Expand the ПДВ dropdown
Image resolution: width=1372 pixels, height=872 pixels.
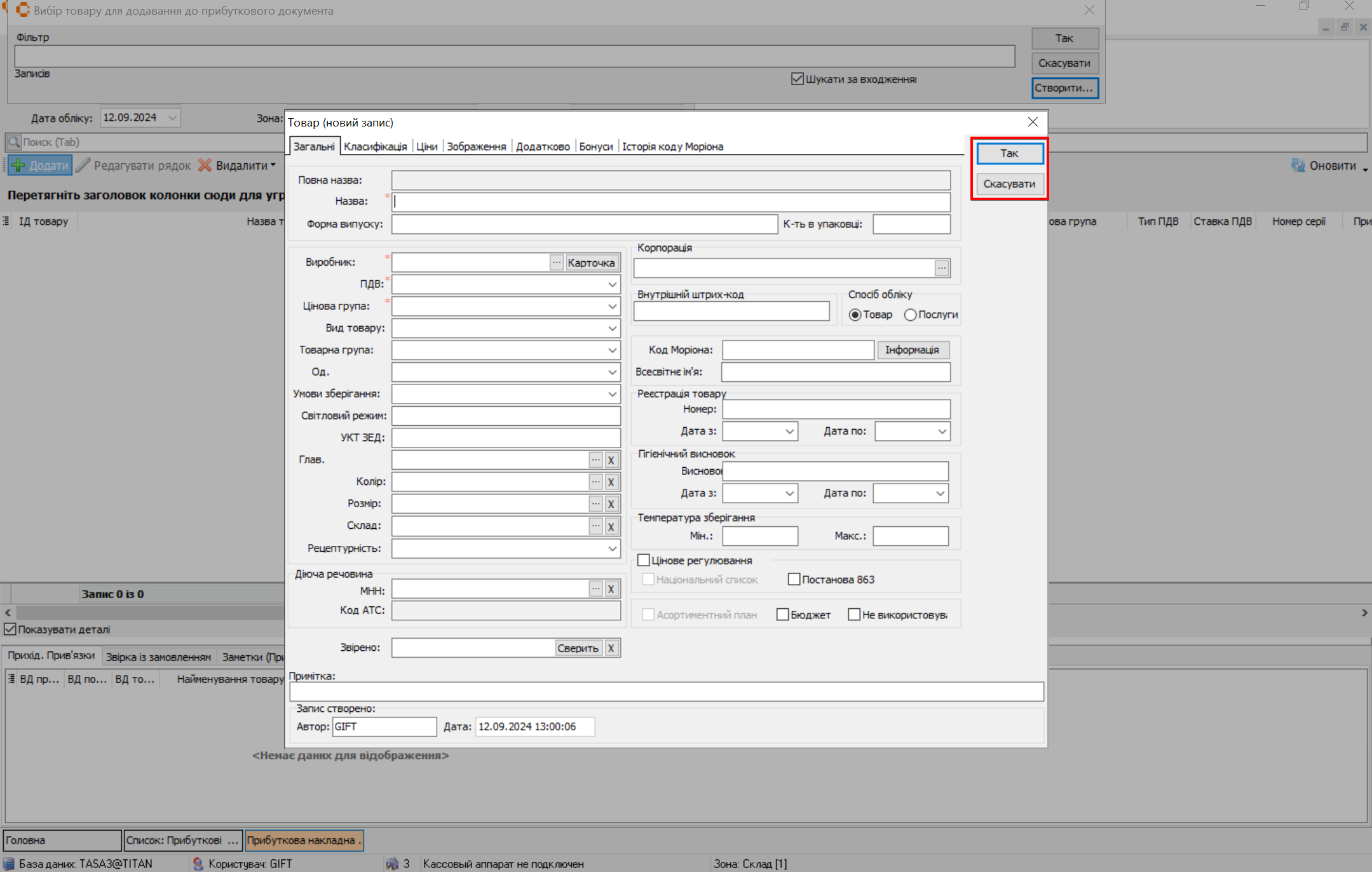612,285
